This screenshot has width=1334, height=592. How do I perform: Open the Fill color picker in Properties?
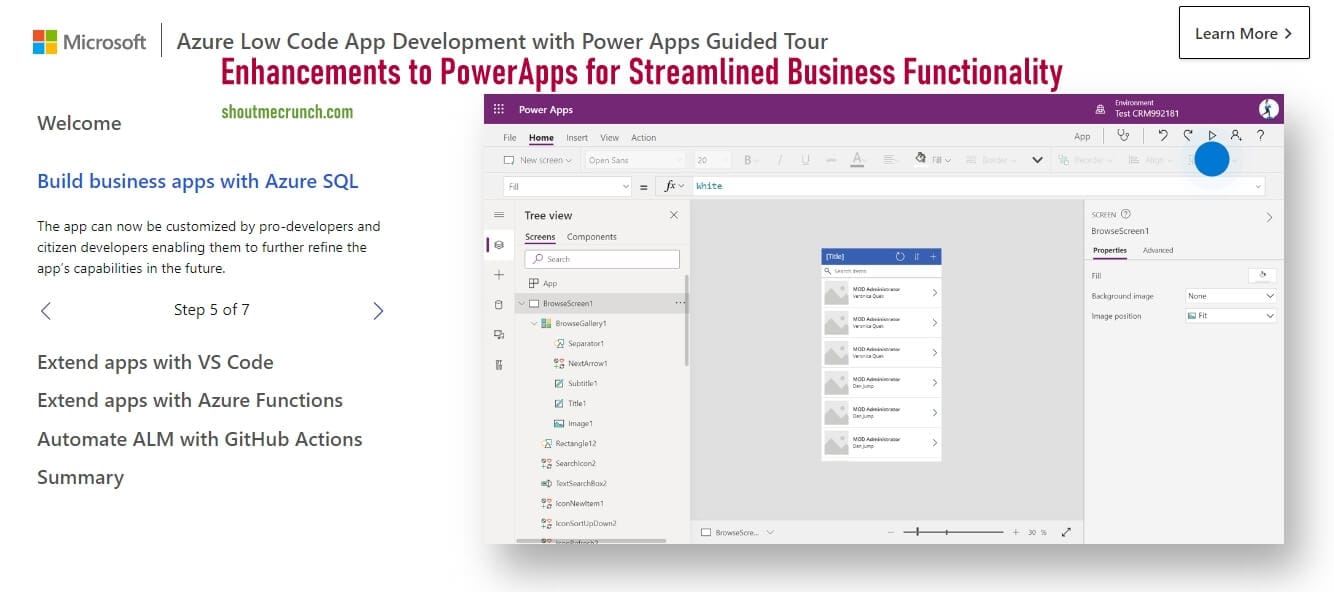1262,276
